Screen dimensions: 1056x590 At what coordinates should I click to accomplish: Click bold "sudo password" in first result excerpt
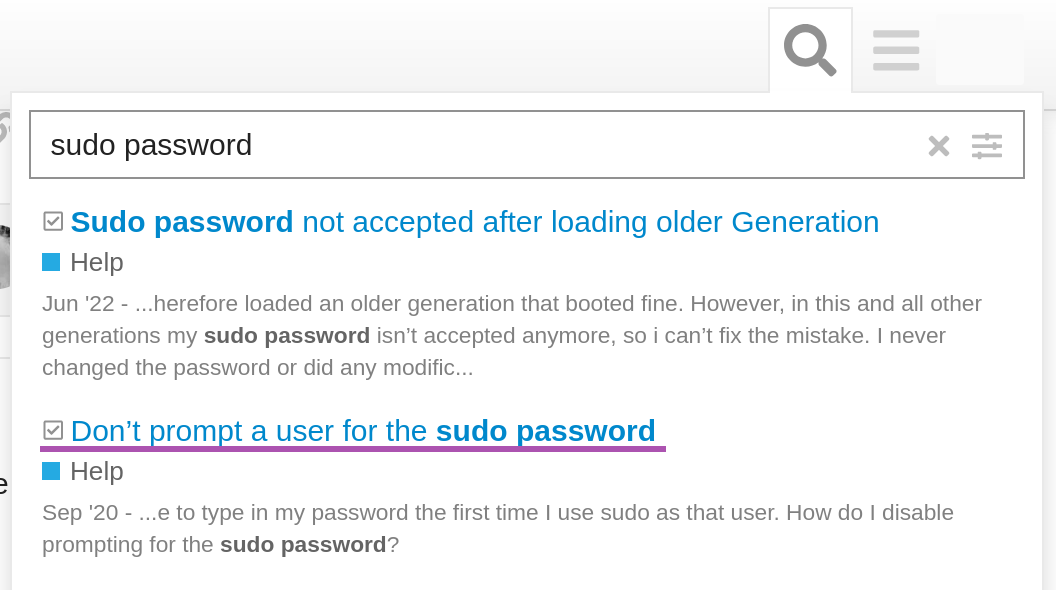286,335
